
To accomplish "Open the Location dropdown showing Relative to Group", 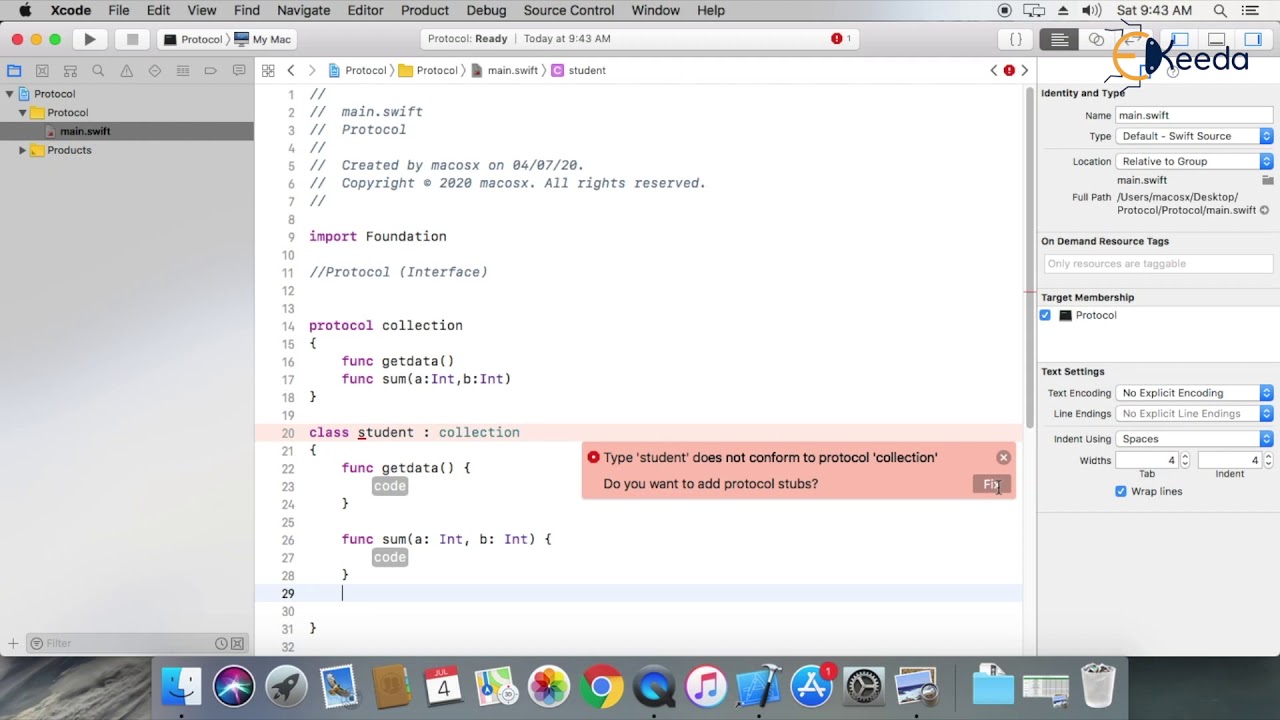I will [1194, 161].
